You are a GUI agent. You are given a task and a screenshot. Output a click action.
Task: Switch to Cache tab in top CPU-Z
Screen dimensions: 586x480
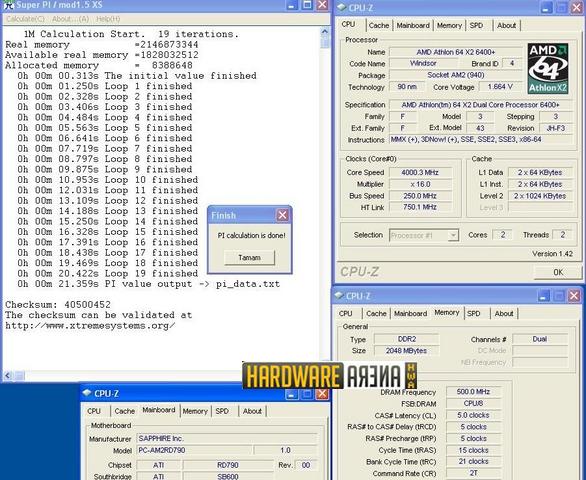[x=379, y=25]
